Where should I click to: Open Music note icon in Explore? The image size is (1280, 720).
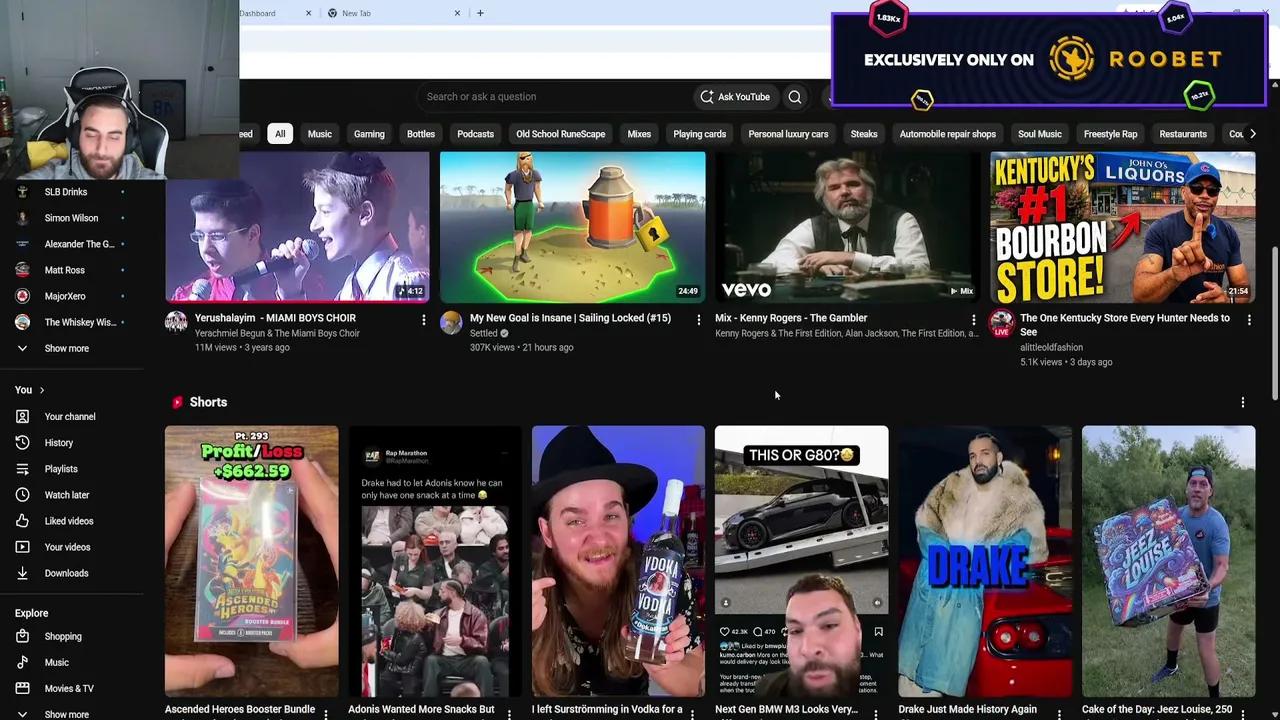(22, 662)
